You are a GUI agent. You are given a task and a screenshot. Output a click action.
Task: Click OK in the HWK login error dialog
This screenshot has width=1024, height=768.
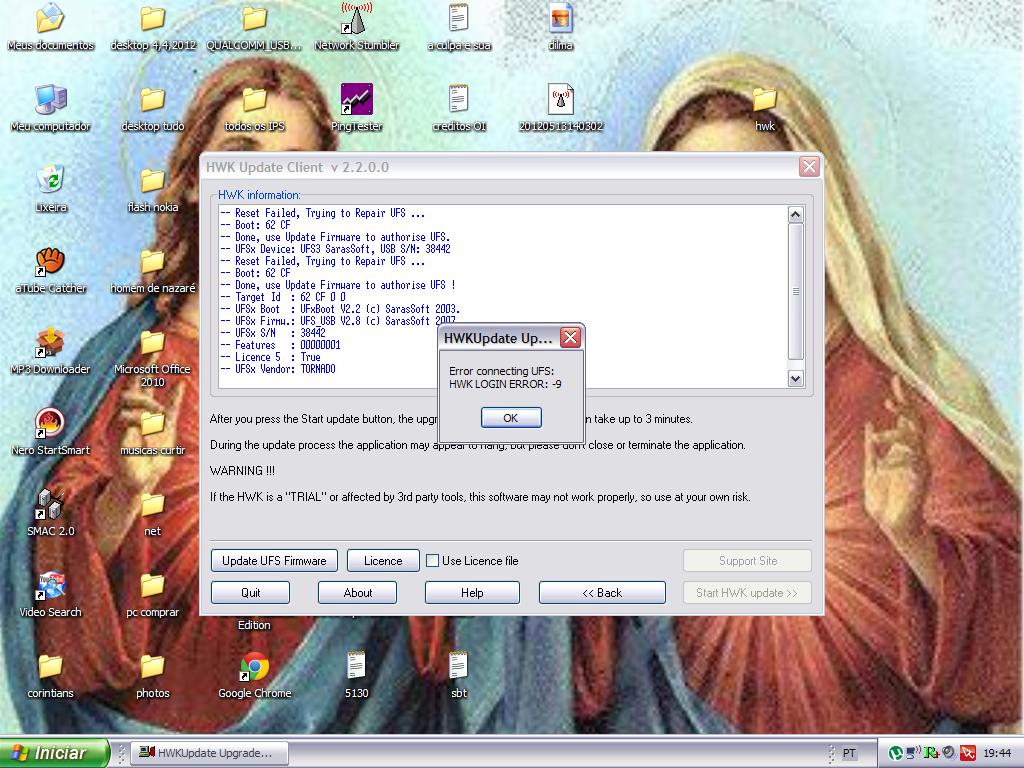pyautogui.click(x=511, y=418)
